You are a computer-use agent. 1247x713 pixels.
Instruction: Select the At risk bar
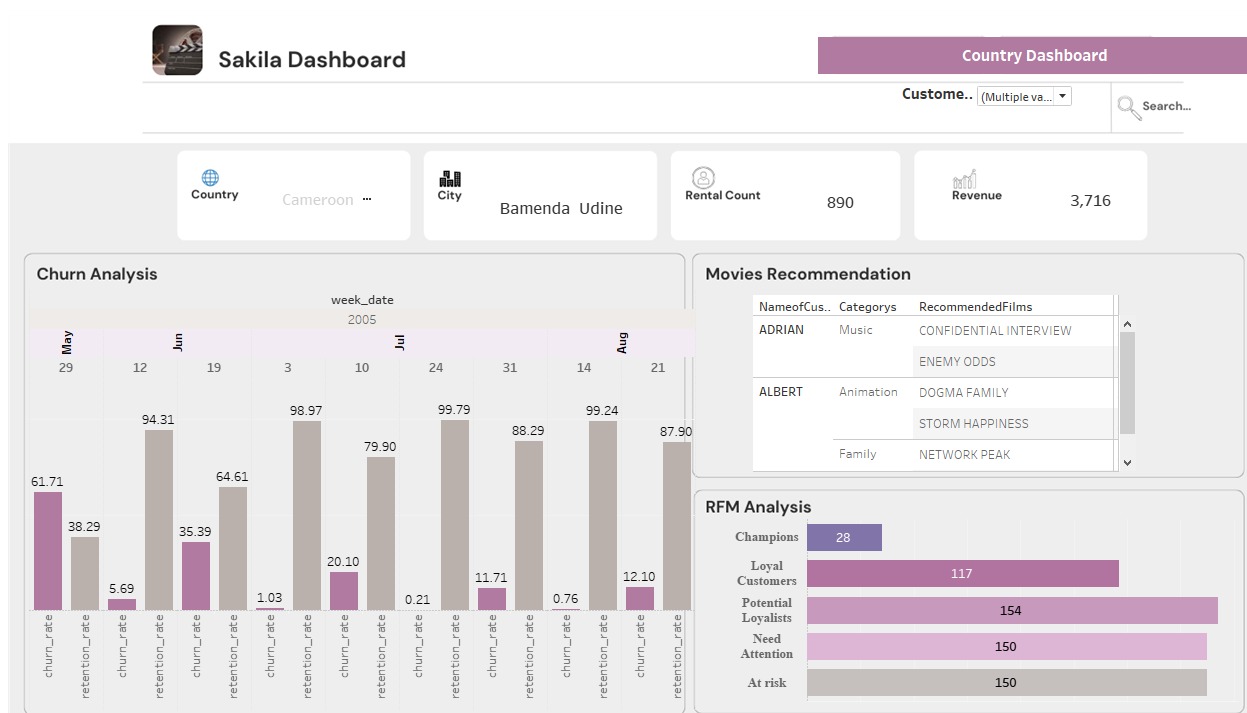pos(1006,683)
